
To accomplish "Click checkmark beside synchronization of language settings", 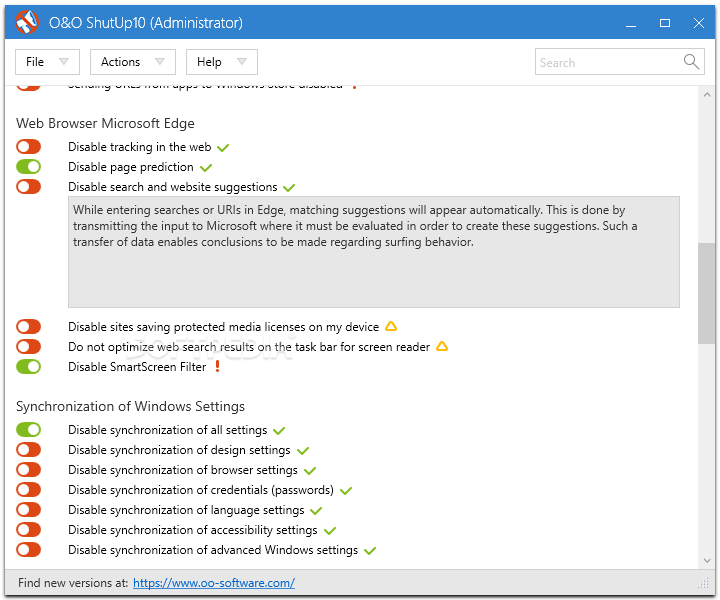I will (x=316, y=510).
